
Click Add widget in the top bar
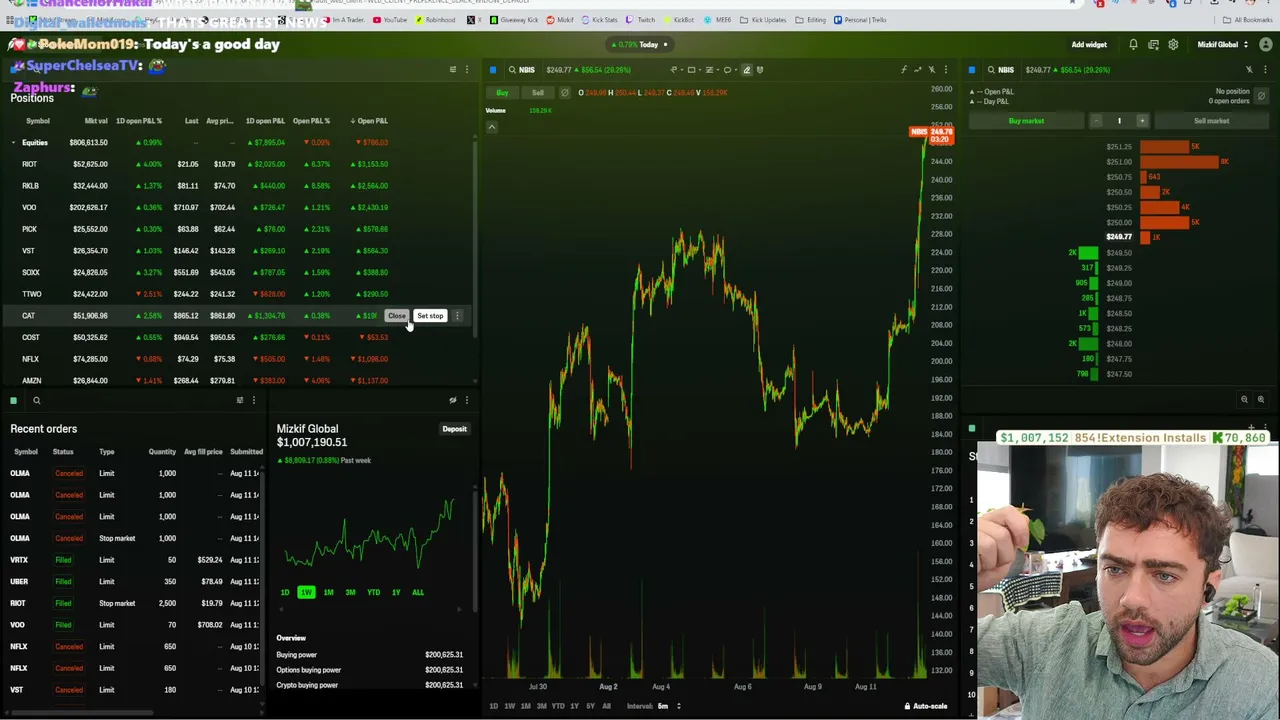click(1089, 44)
